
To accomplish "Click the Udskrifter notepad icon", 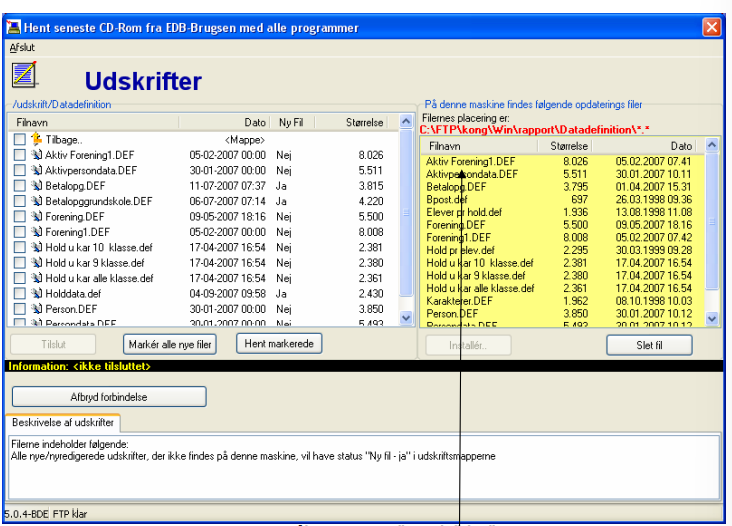I will (x=24, y=75).
